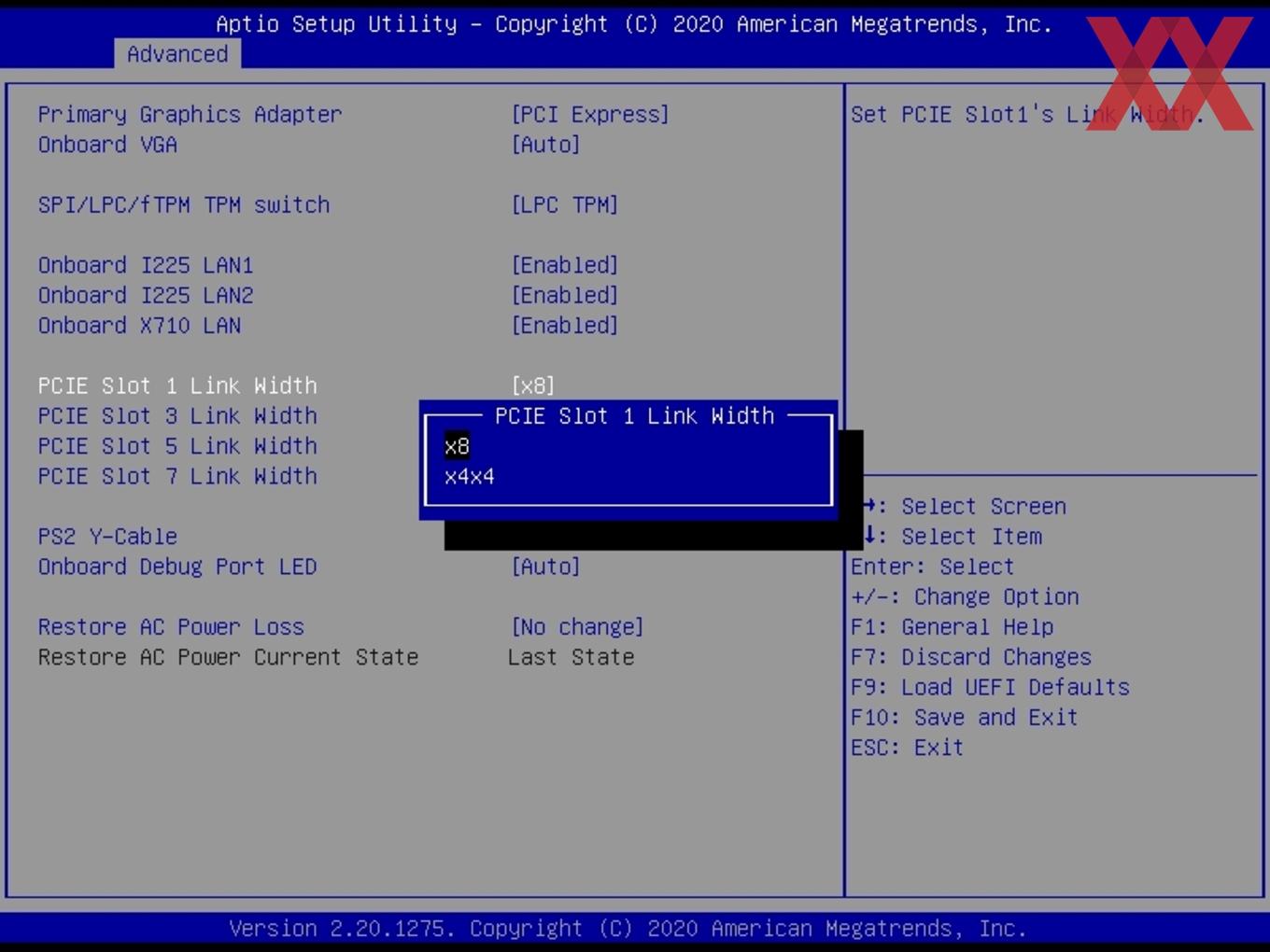Image resolution: width=1270 pixels, height=952 pixels.
Task: Select PCIE Slot 3 Link Width row
Action: click(177, 416)
